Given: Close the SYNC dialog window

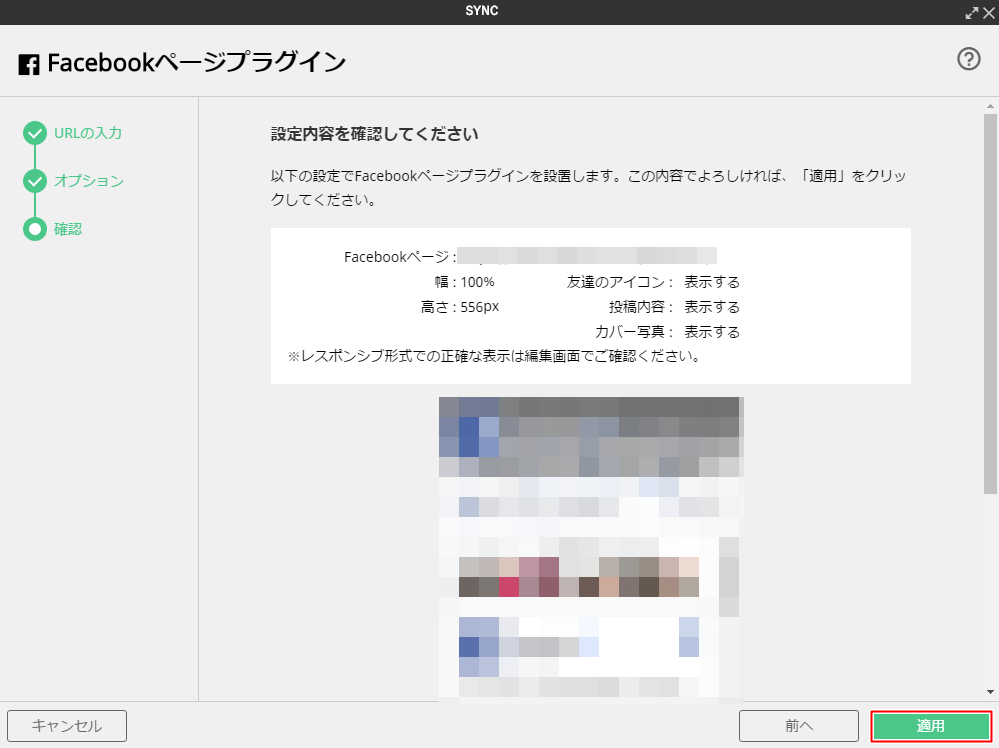Looking at the screenshot, I should click(x=989, y=13).
